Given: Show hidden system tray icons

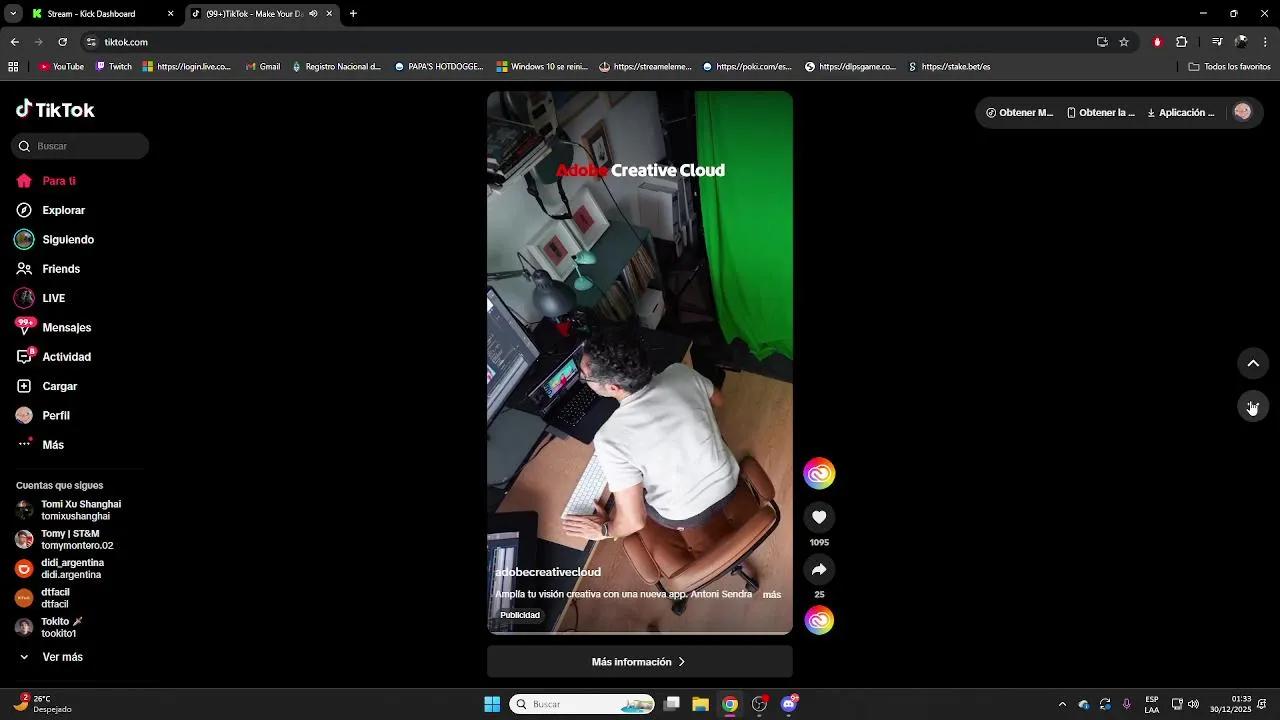Looking at the screenshot, I should [x=1062, y=704].
